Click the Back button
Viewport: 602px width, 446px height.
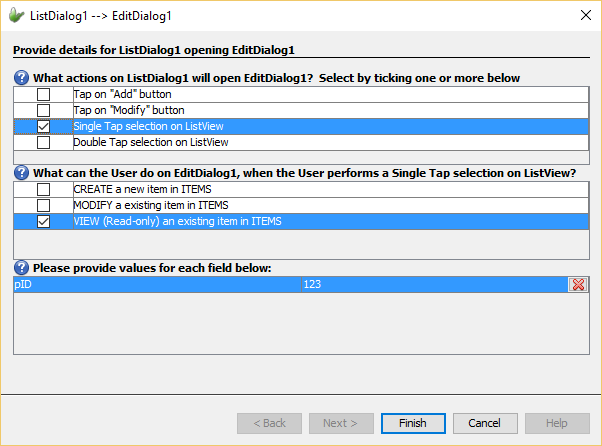(269, 423)
